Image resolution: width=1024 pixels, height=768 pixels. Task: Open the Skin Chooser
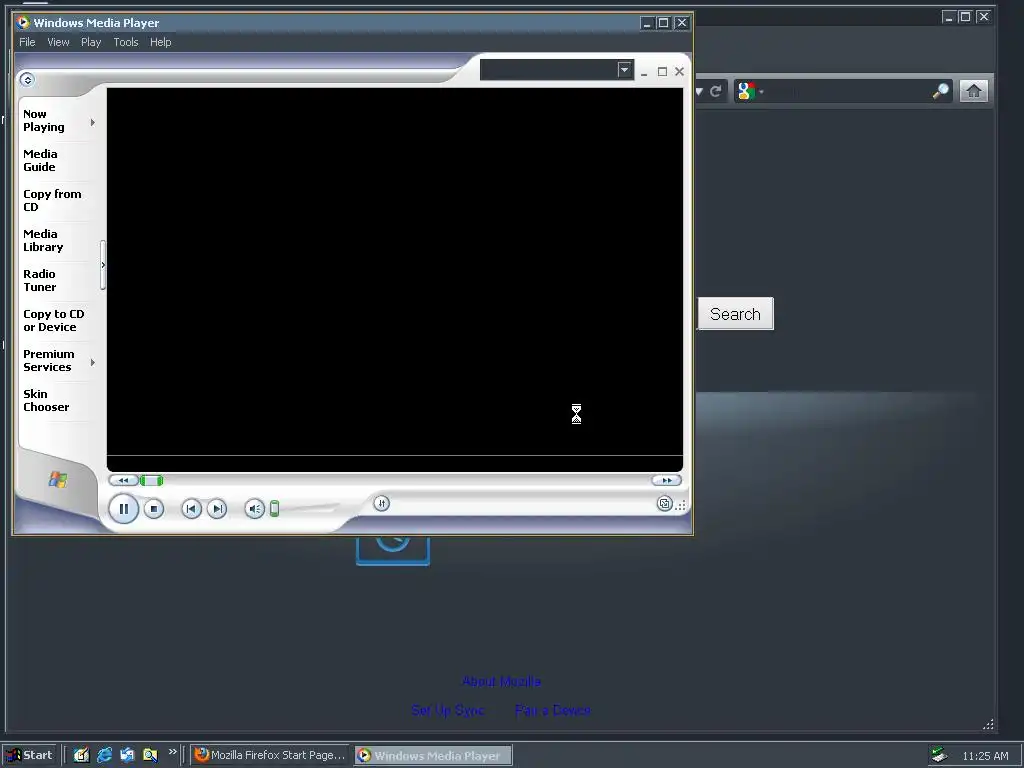tap(46, 400)
